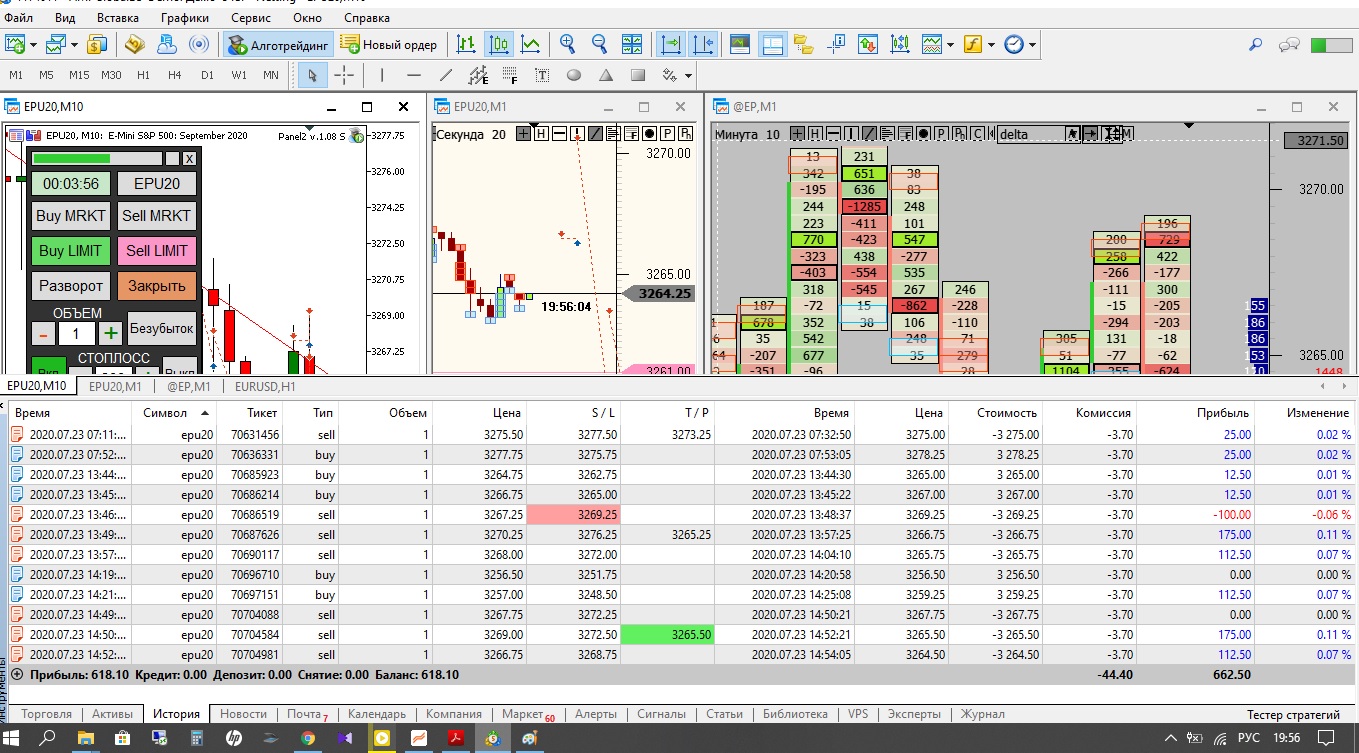Switch chart to line chart mode

tap(530, 44)
